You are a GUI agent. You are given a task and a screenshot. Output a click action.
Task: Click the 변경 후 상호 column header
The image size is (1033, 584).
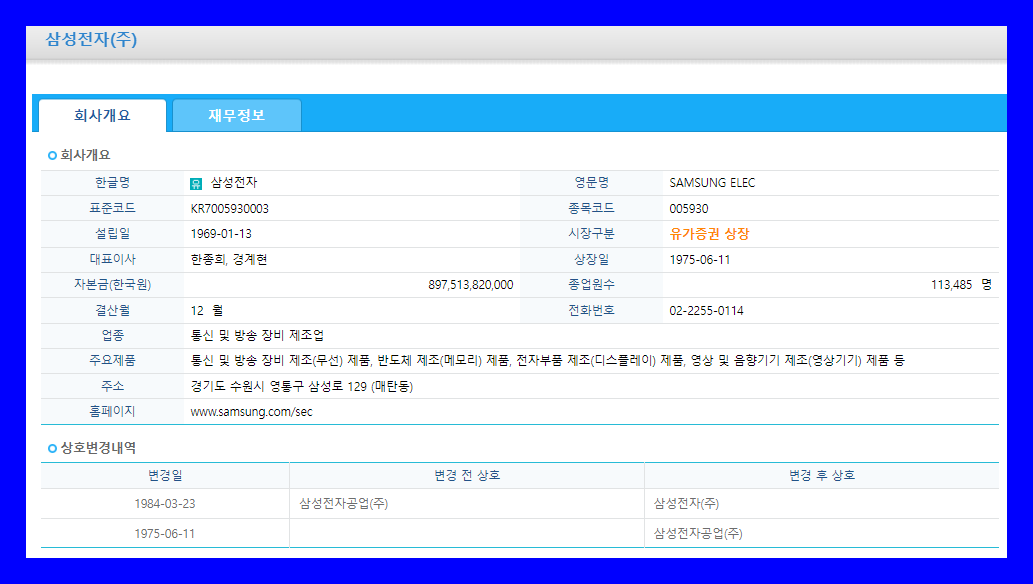click(x=822, y=475)
